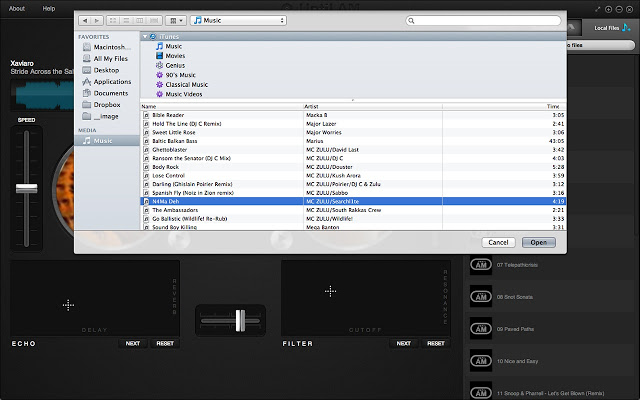Select the 90's Music playlist

click(x=176, y=75)
